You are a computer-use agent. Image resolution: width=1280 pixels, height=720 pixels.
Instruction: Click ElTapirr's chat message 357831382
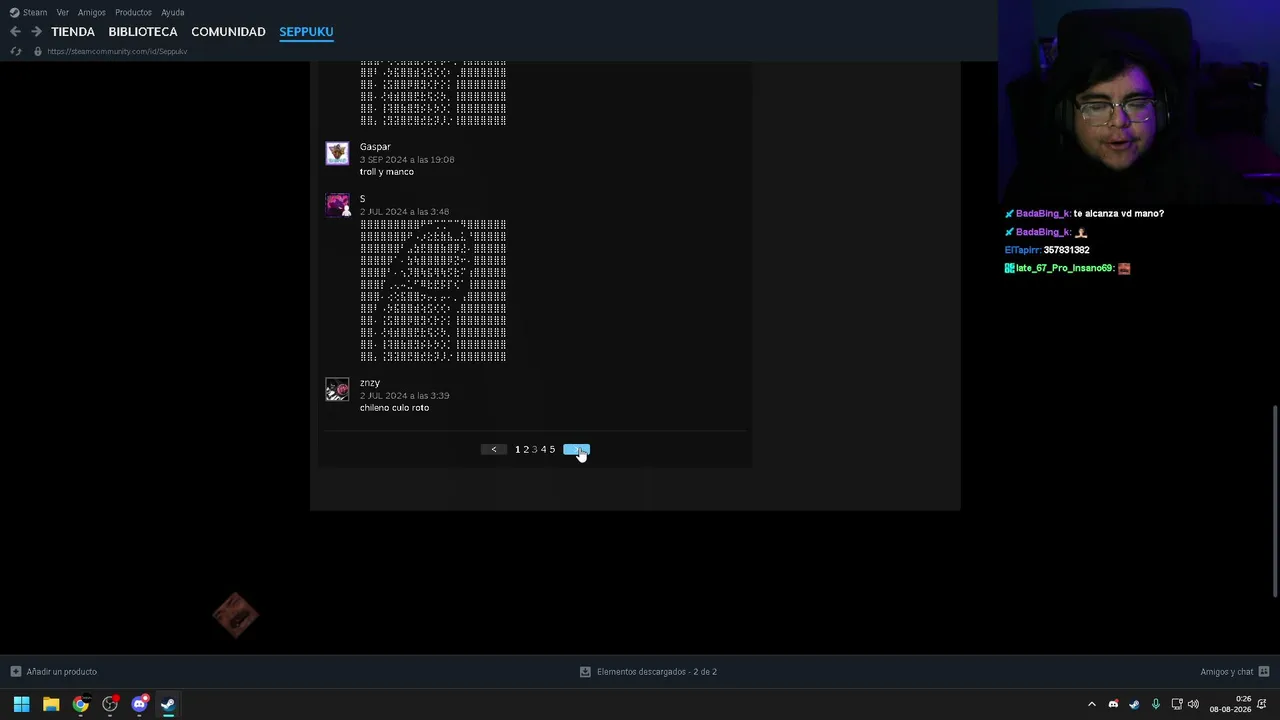(x=1066, y=250)
